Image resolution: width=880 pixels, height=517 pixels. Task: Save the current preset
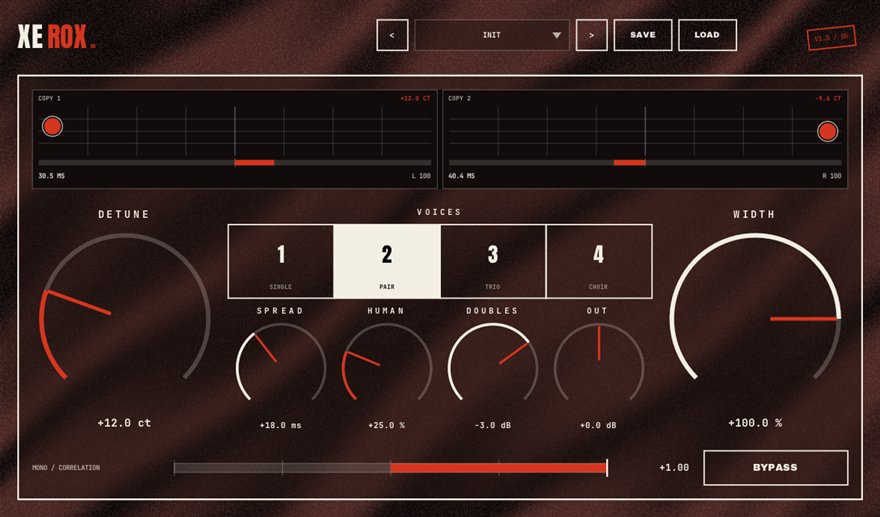tap(643, 35)
